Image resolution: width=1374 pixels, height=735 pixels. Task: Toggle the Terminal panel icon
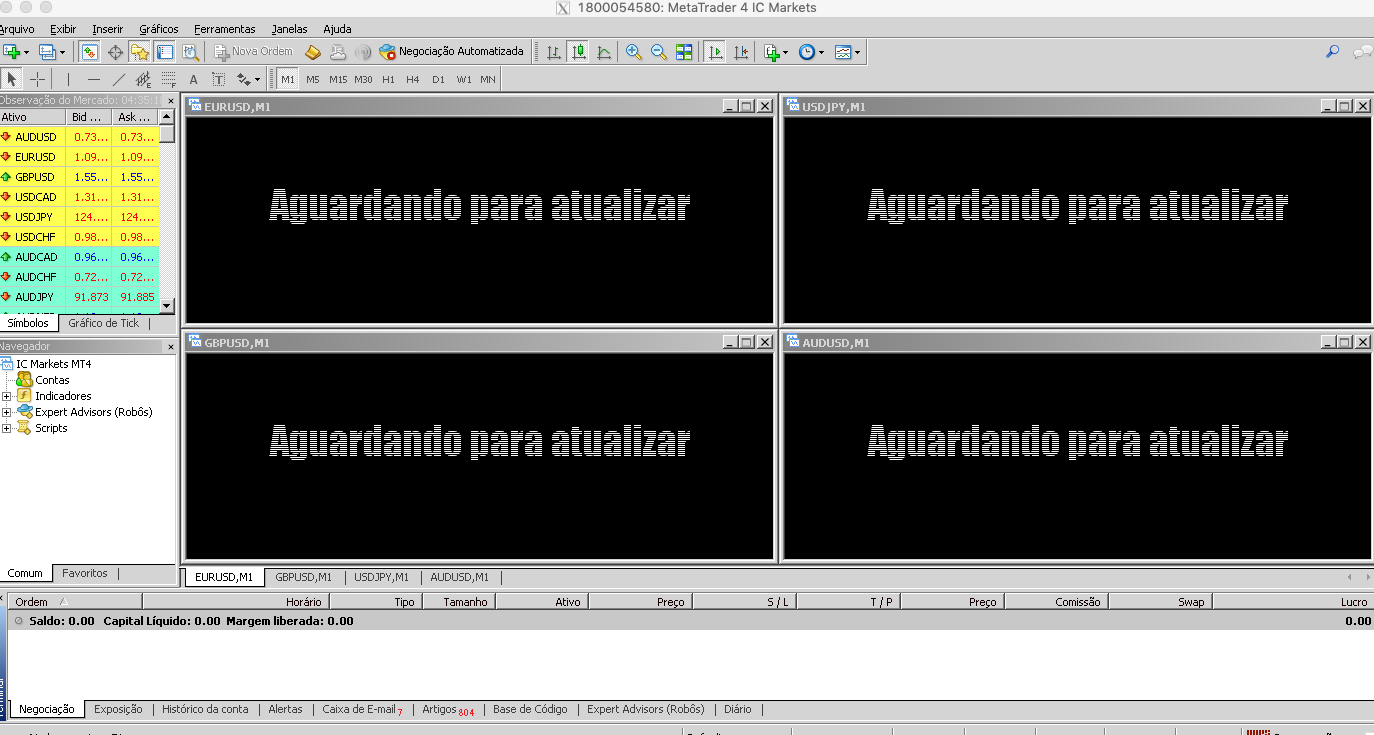(165, 52)
